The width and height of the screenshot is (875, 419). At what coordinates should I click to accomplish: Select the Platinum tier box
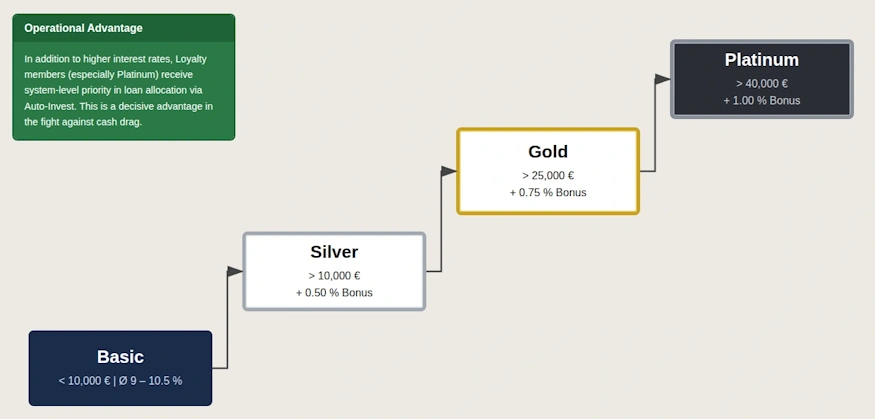pos(762,79)
